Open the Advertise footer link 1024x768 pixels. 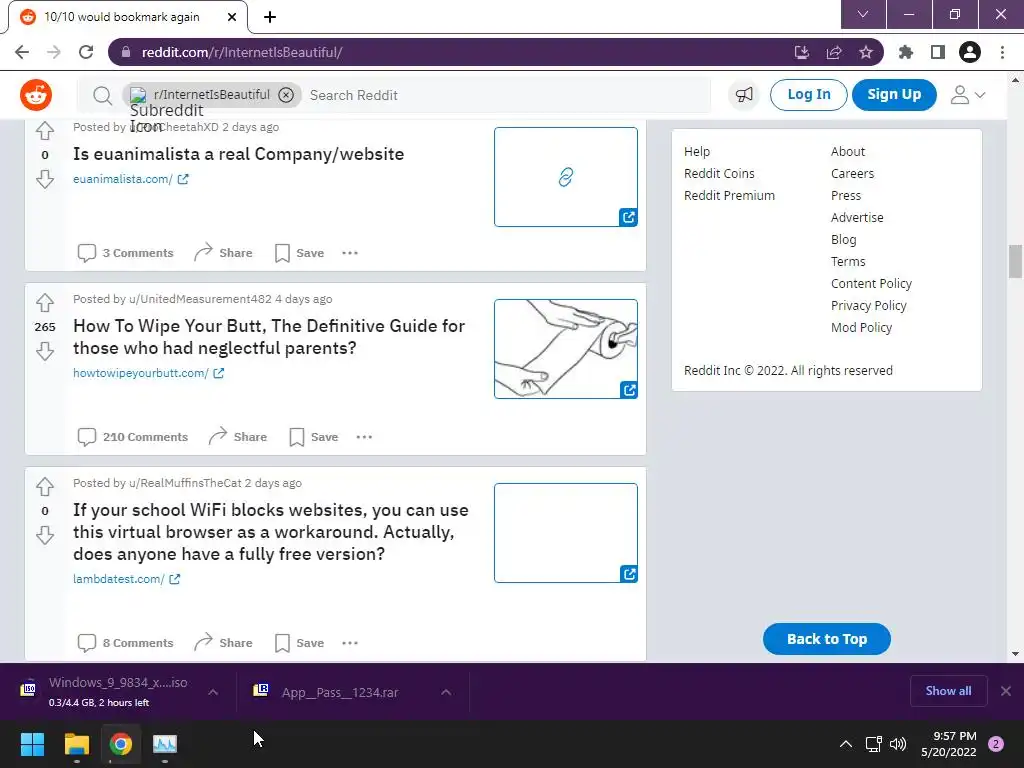point(857,217)
